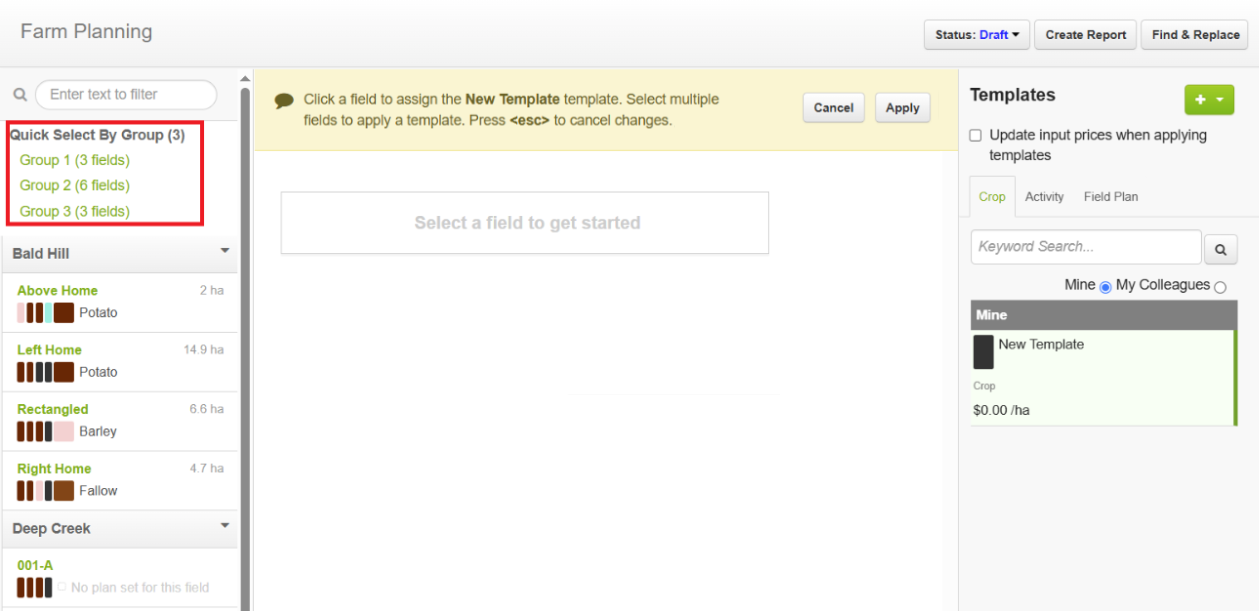Click the green plus add template button
This screenshot has height=612, width=1259.
pyautogui.click(x=1209, y=100)
